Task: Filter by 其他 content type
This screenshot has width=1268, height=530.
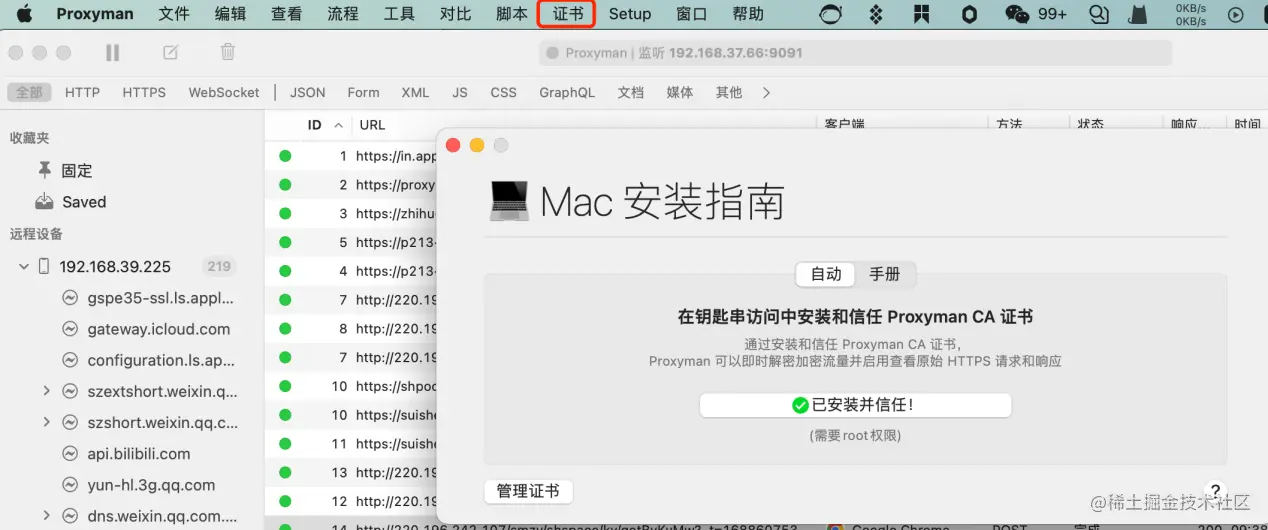Action: tap(729, 92)
